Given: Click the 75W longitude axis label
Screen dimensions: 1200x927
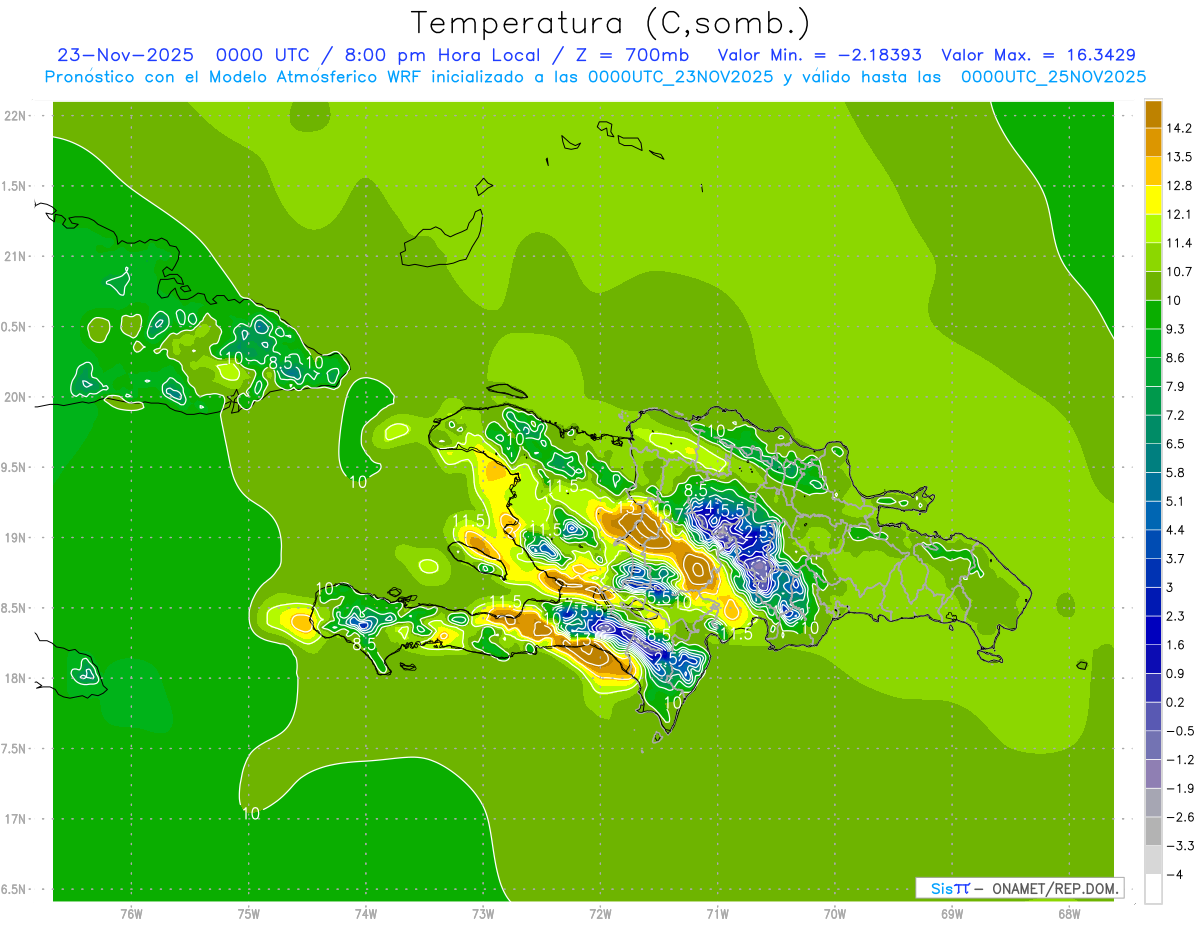Looking at the screenshot, I should (x=249, y=914).
